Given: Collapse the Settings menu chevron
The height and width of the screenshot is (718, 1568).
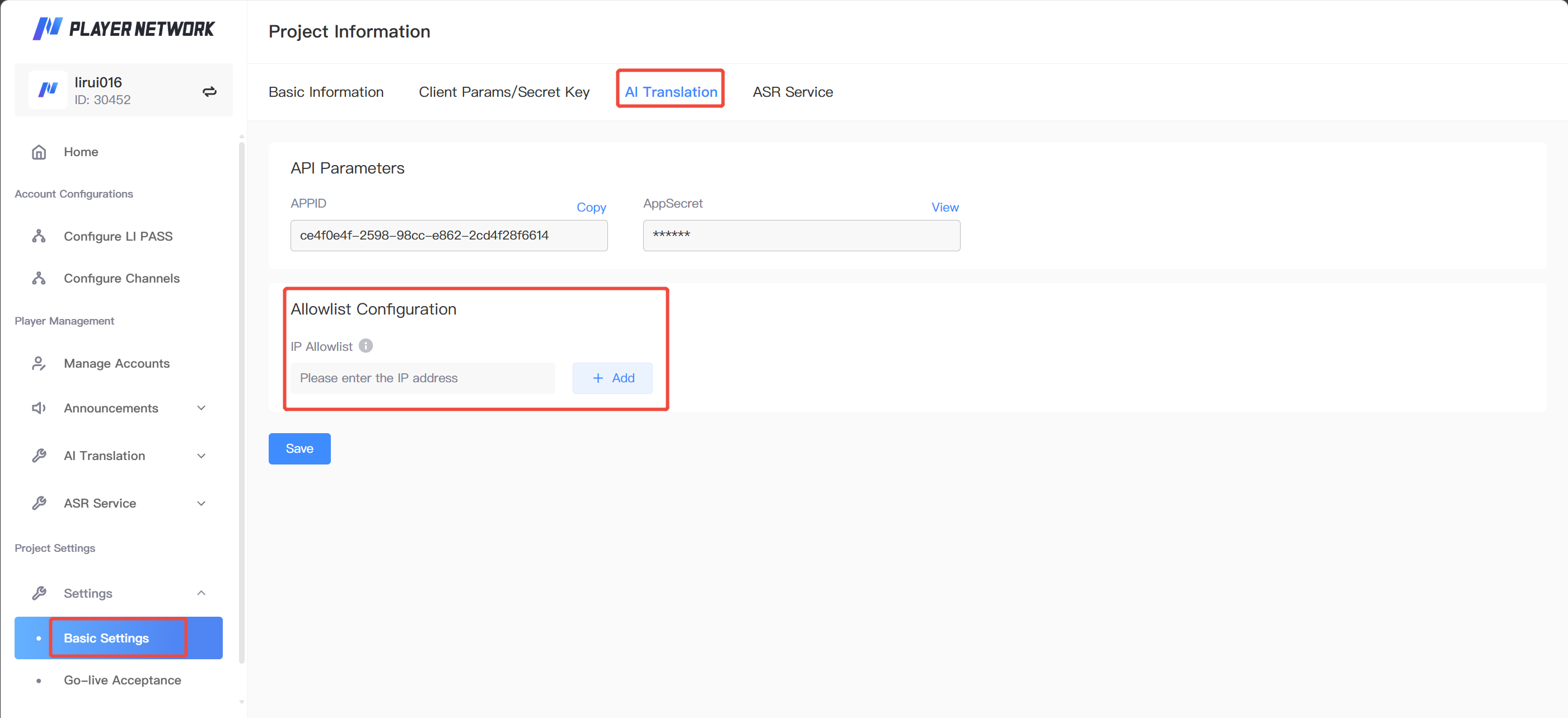Looking at the screenshot, I should 202,593.
